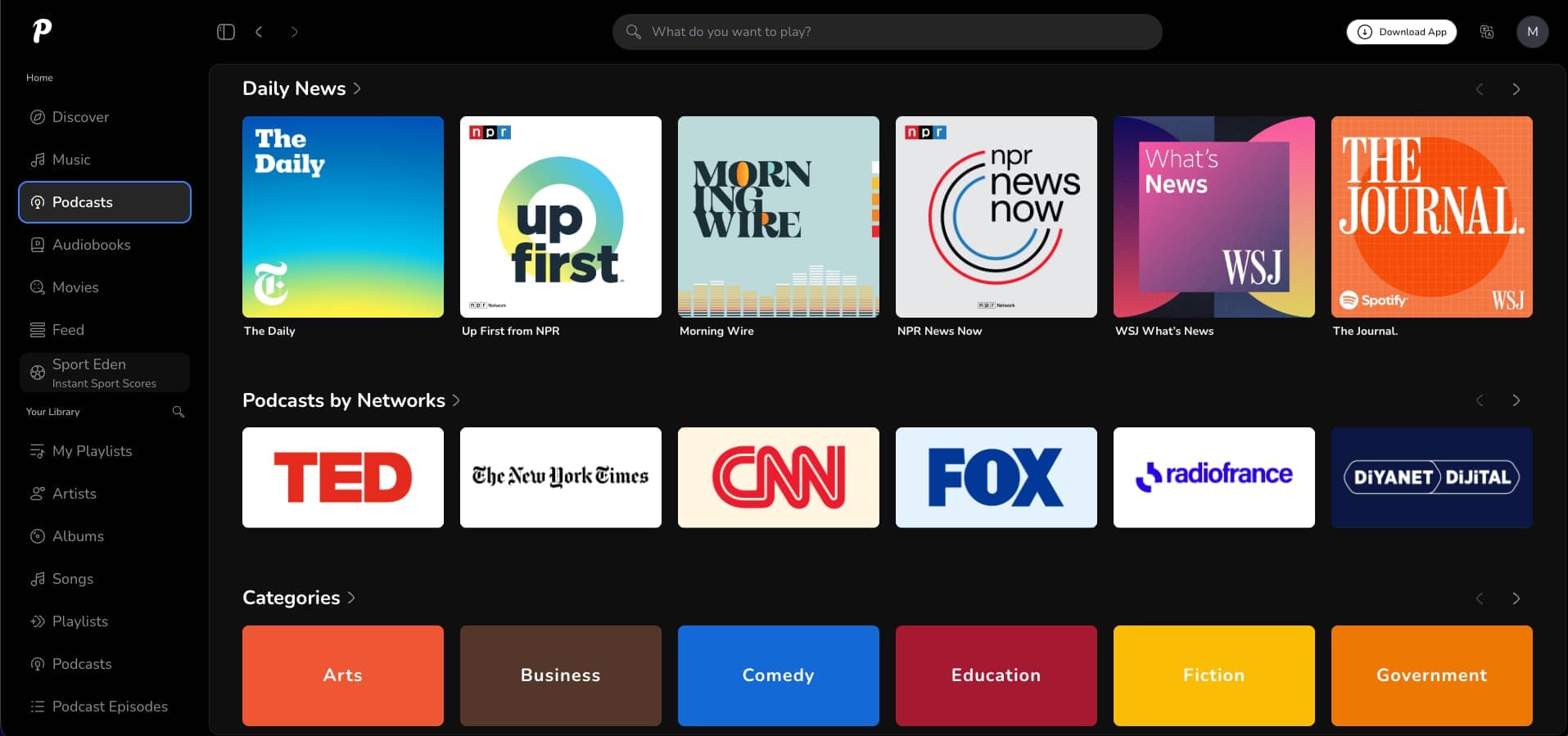
Task: Click the search input field
Action: pyautogui.click(x=887, y=32)
